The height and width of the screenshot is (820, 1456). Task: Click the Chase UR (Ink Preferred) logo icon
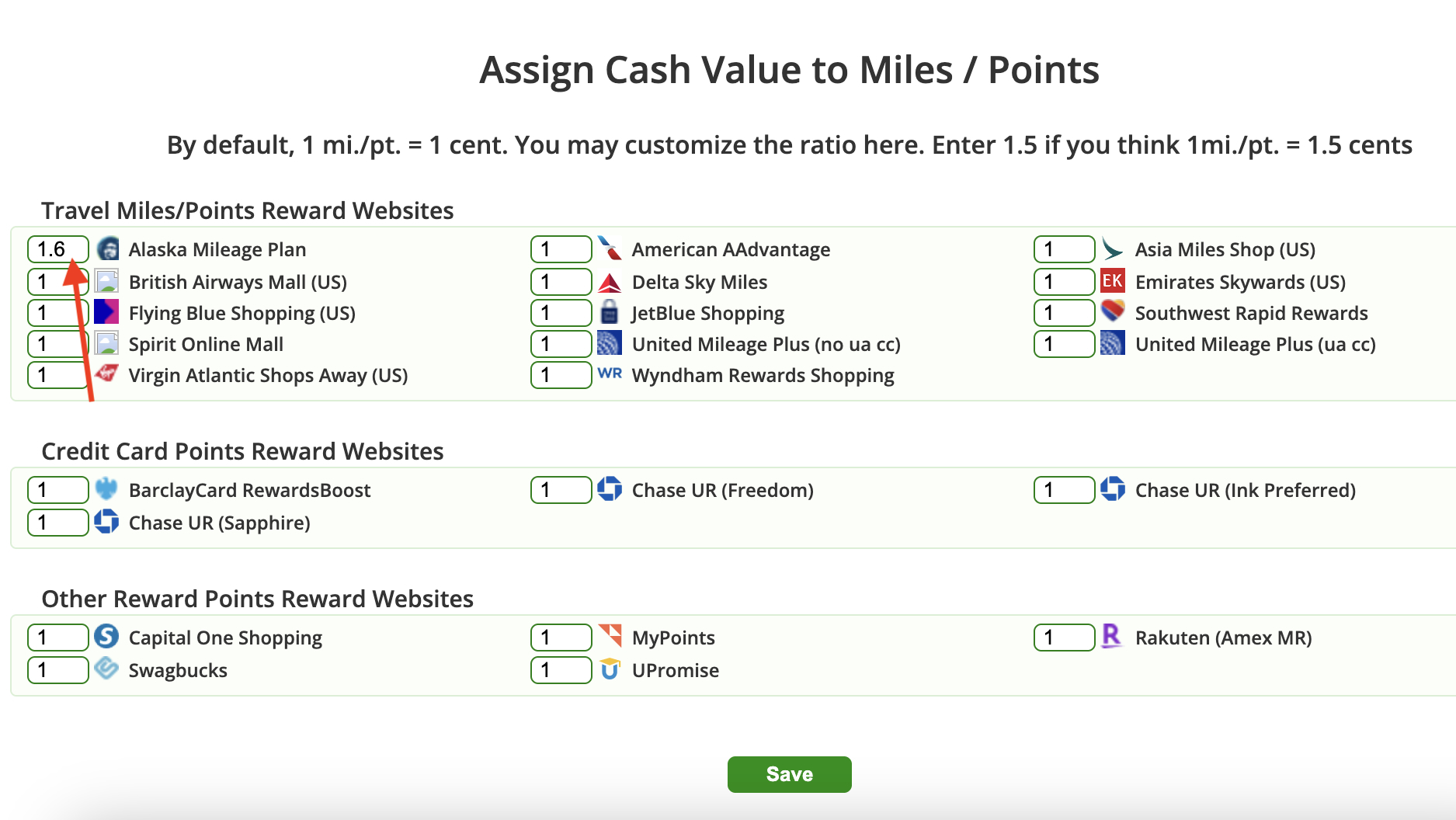[1113, 488]
